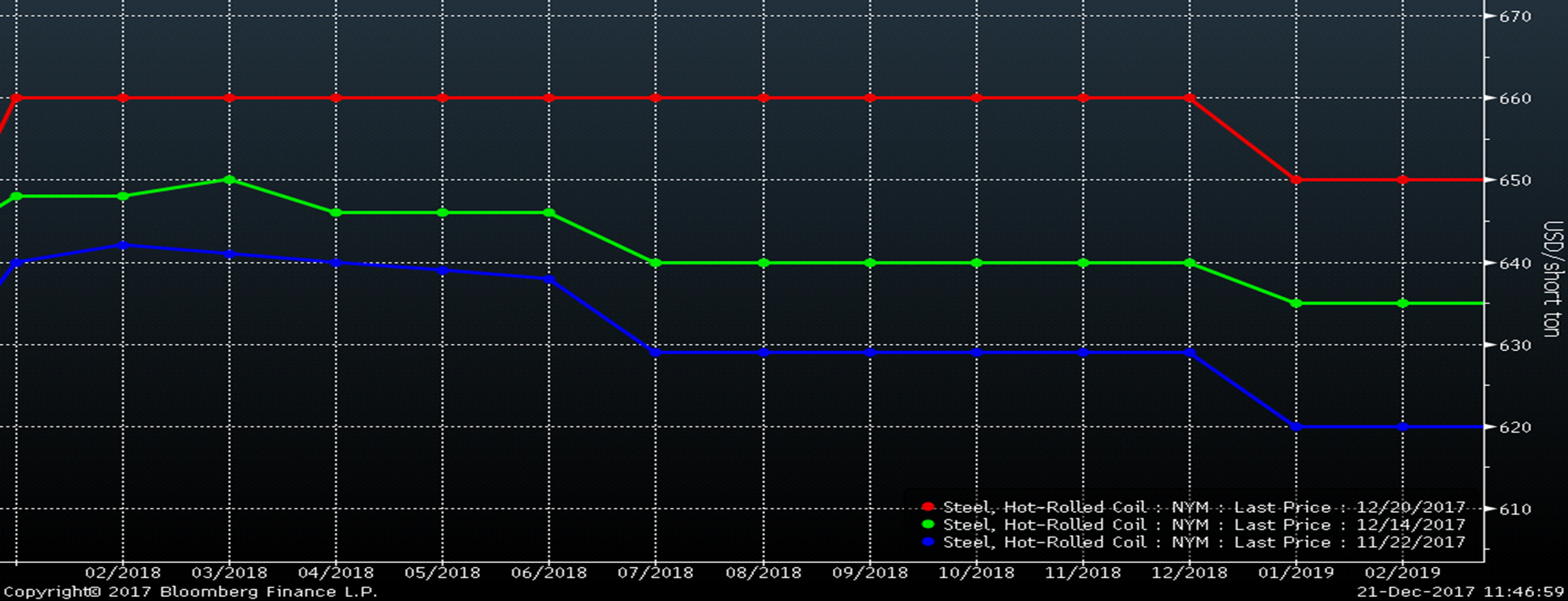
Task: Click the blue data point at 01/2019
Action: [x=1296, y=427]
